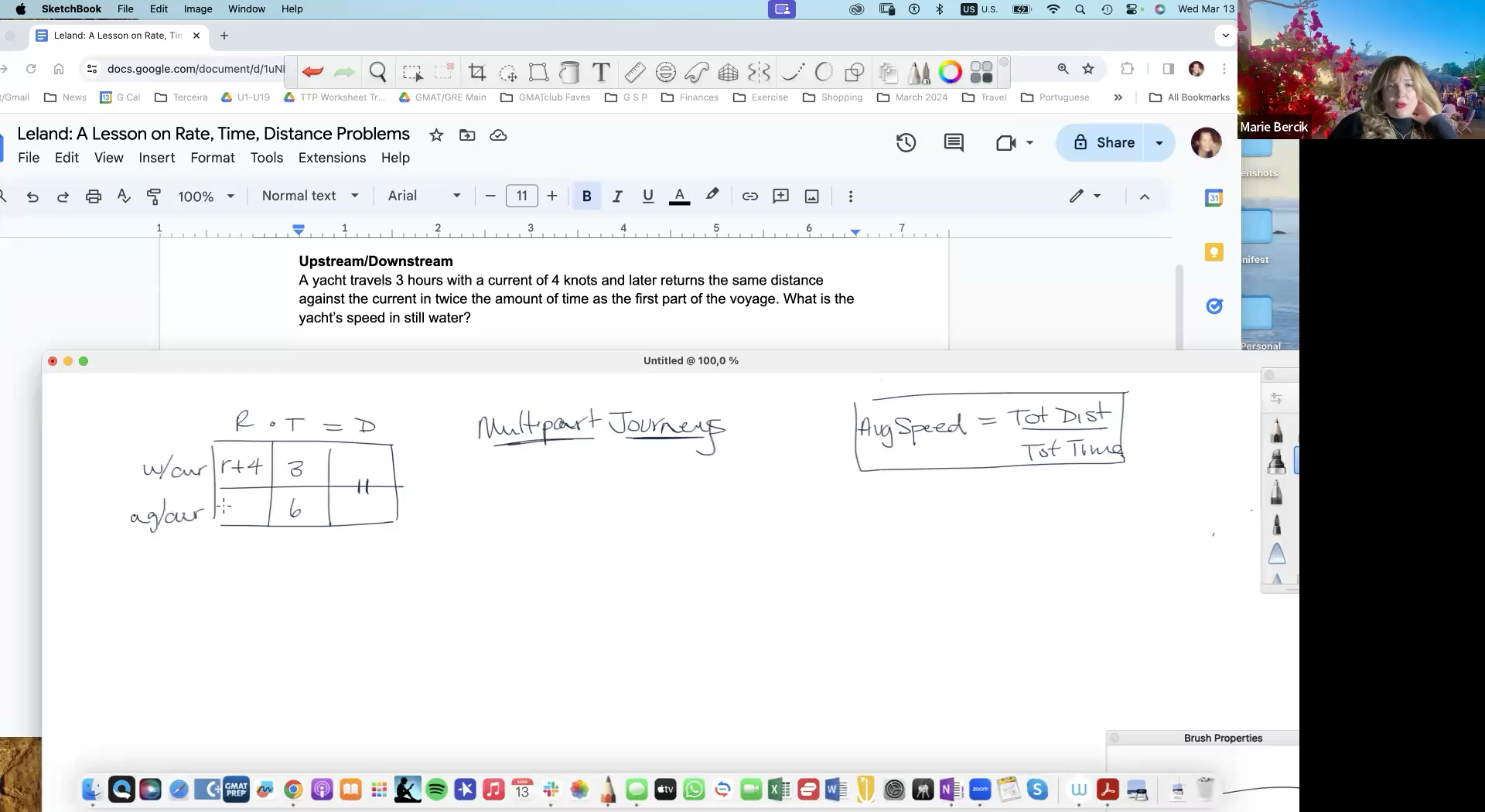The height and width of the screenshot is (812, 1485).
Task: Open the color wheel picker
Action: click(950, 73)
